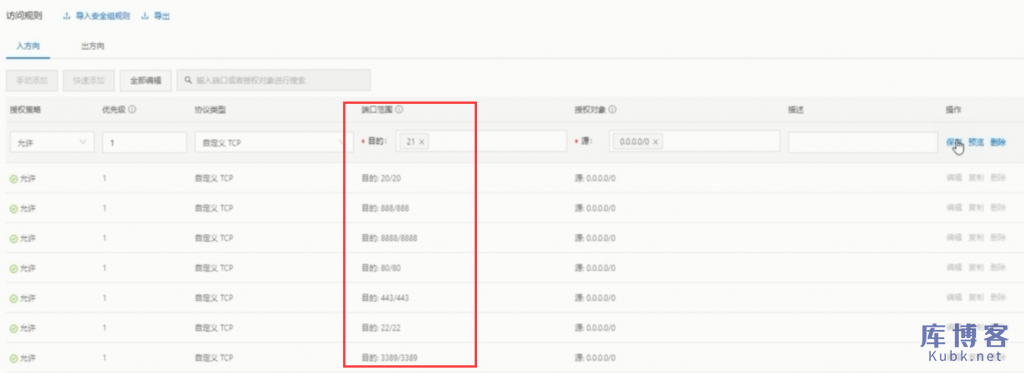Click the import icon beside 导入安全组规则
The image size is (1024, 373).
[x=67, y=16]
